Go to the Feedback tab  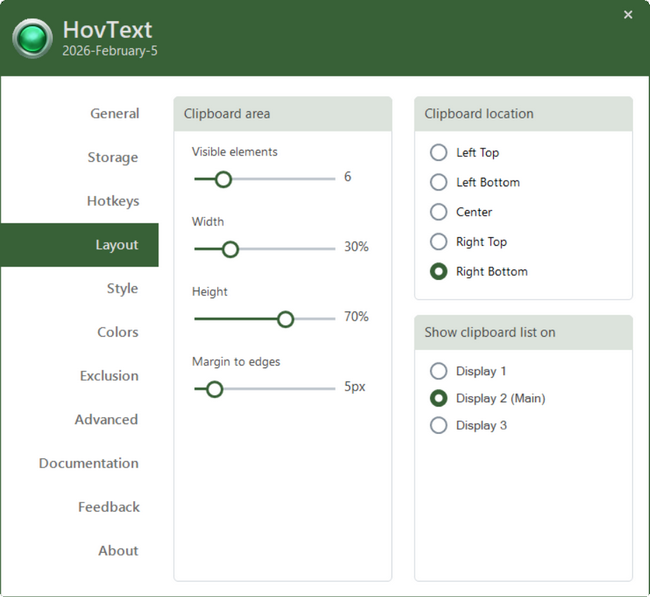click(108, 507)
